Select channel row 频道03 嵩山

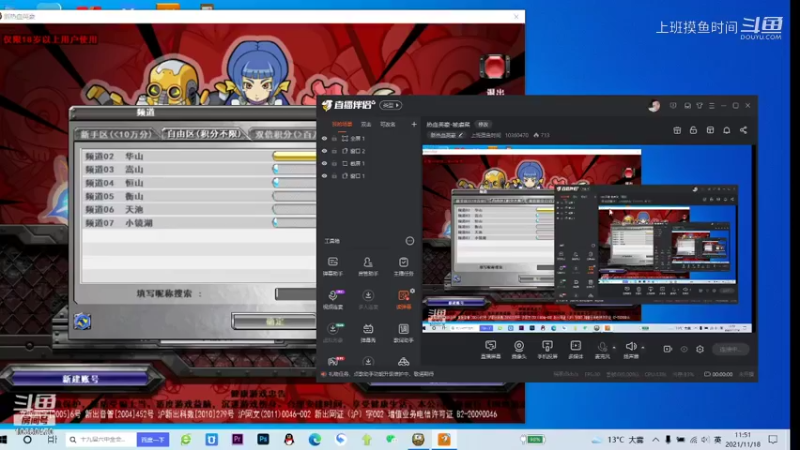[198, 169]
